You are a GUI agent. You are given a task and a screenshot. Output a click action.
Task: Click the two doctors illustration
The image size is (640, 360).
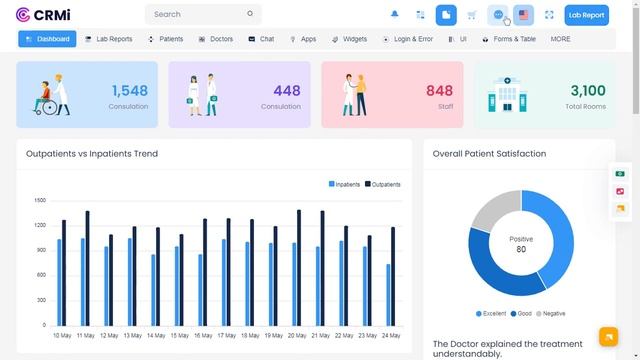[202, 95]
